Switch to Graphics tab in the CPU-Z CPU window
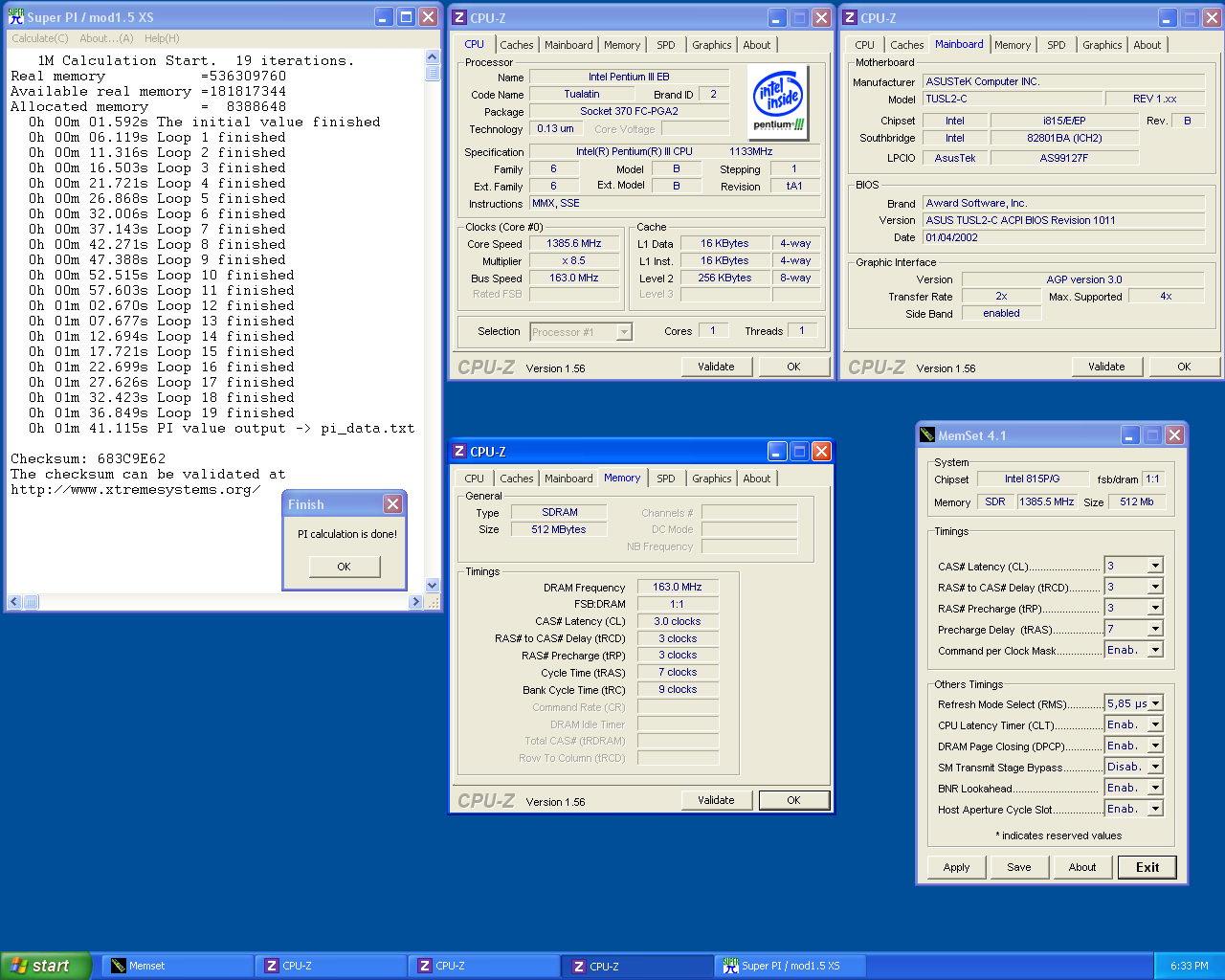This screenshot has height=980, width=1225. [712, 45]
